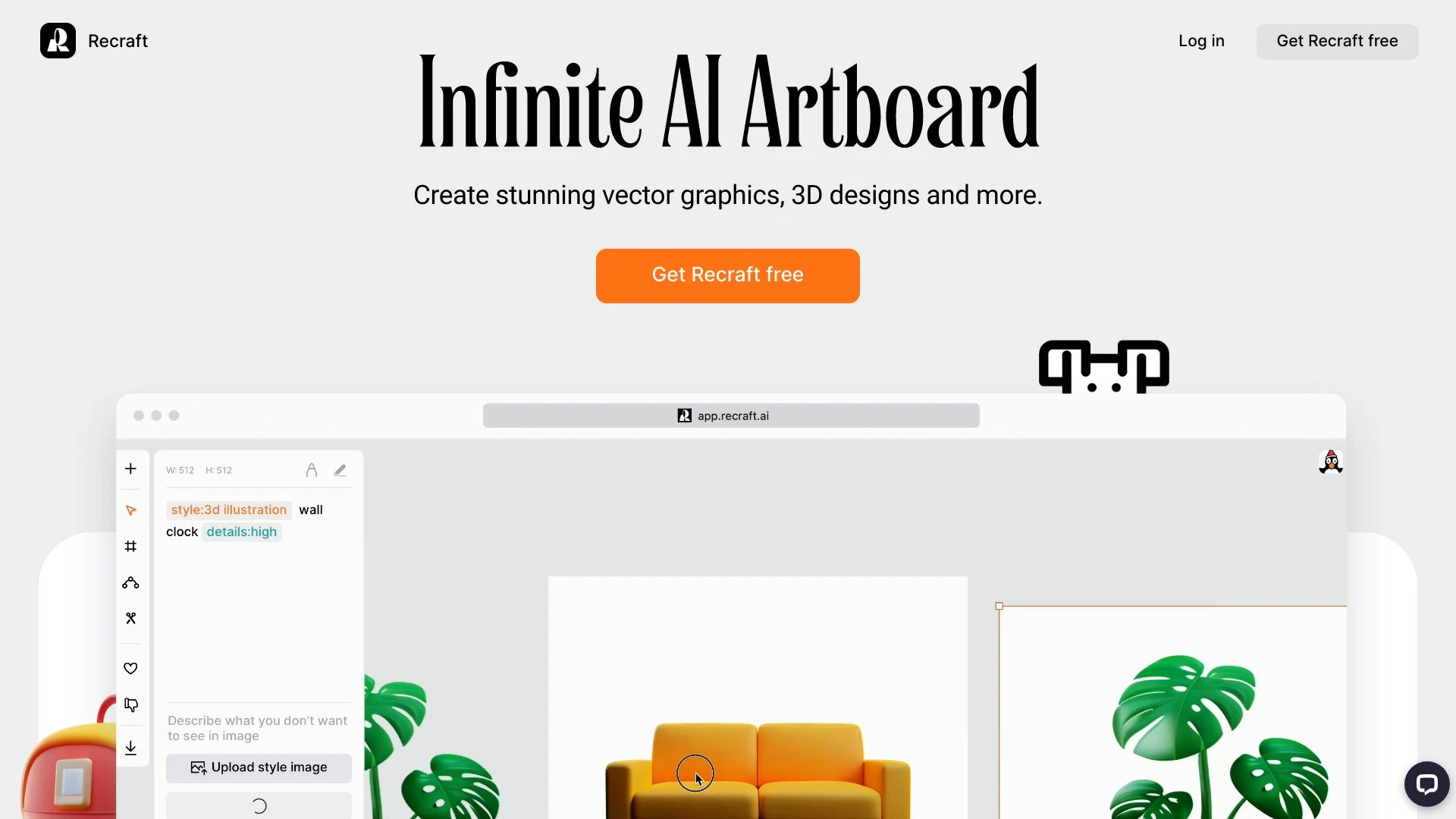Image resolution: width=1456 pixels, height=819 pixels.
Task: Click the Log in menu item
Action: [x=1201, y=40]
